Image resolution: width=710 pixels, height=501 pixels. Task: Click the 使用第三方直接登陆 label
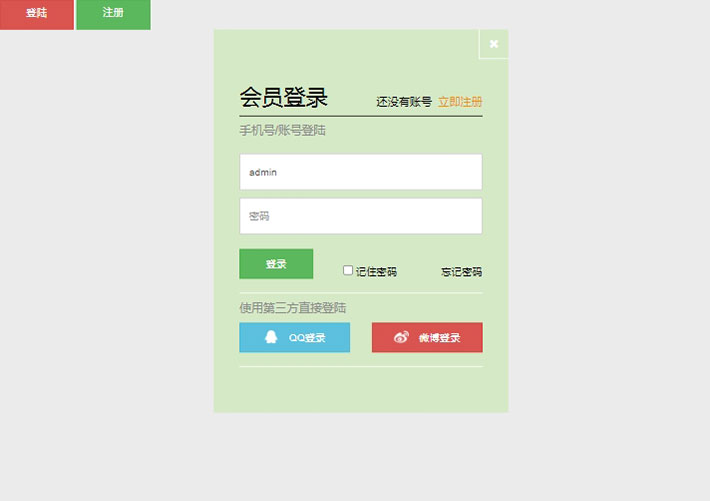click(x=293, y=308)
